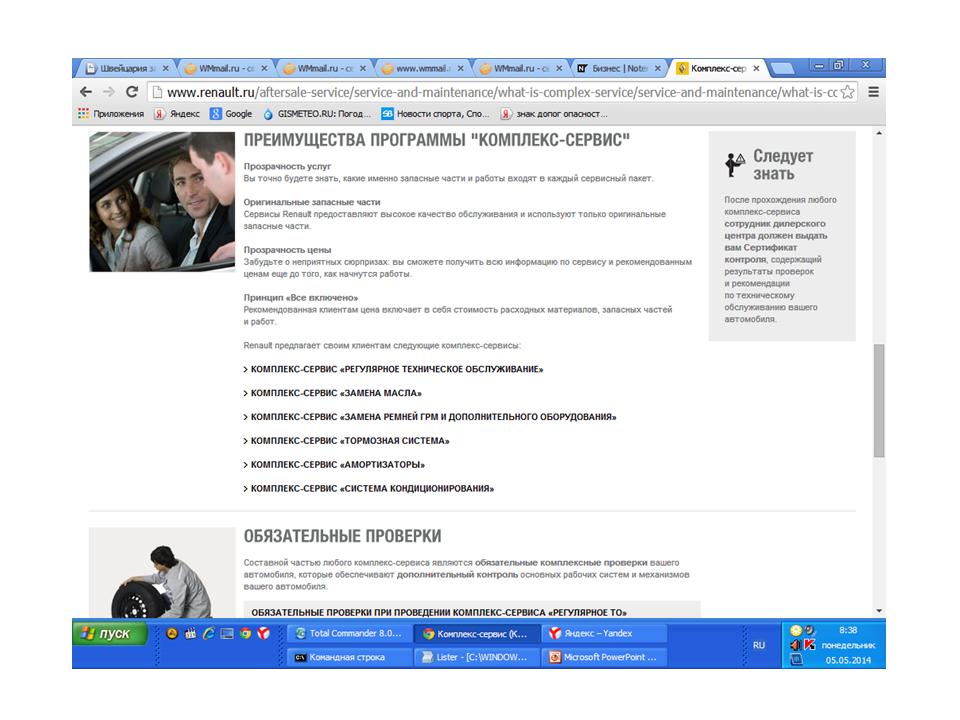Close the Бизнес tab
The image size is (960, 720).
click(x=659, y=69)
